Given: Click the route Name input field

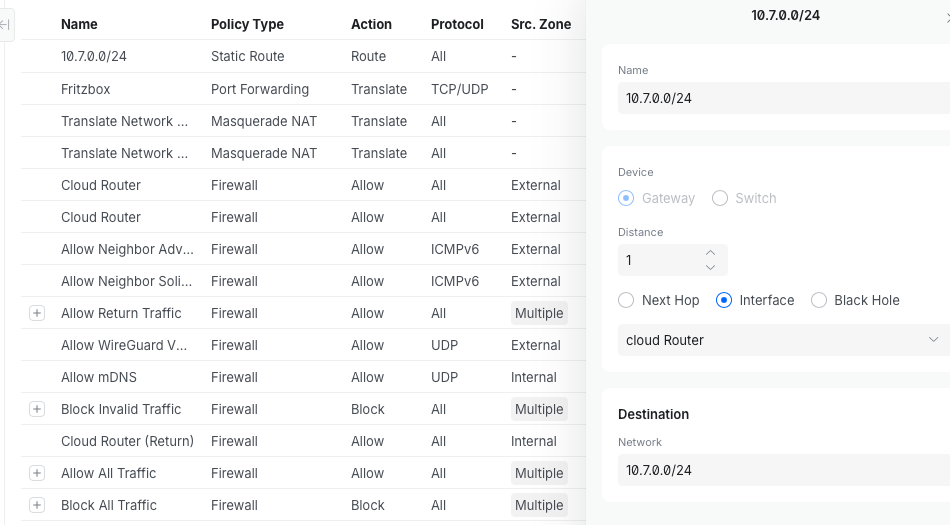Looking at the screenshot, I should [780, 98].
